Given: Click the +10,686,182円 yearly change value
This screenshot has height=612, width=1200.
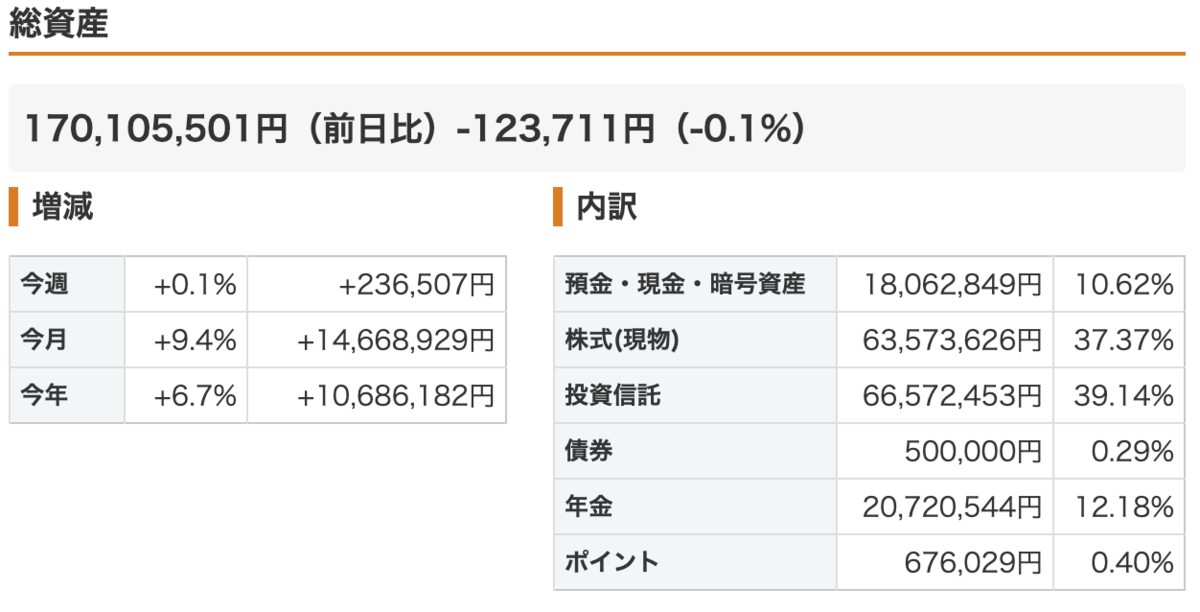Looking at the screenshot, I should click(396, 395).
